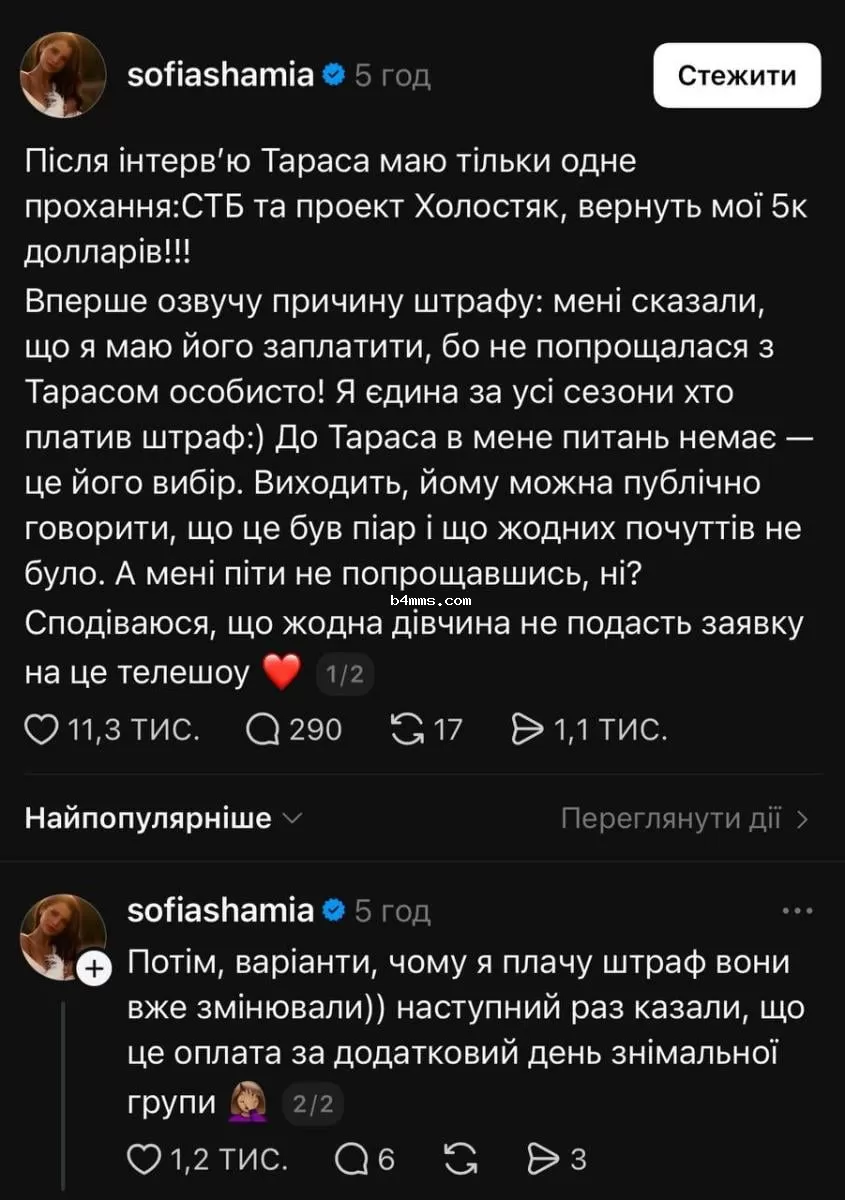The width and height of the screenshot is (845, 1200).
Task: Expand comment sorting options with the chevron
Action: [x=291, y=820]
